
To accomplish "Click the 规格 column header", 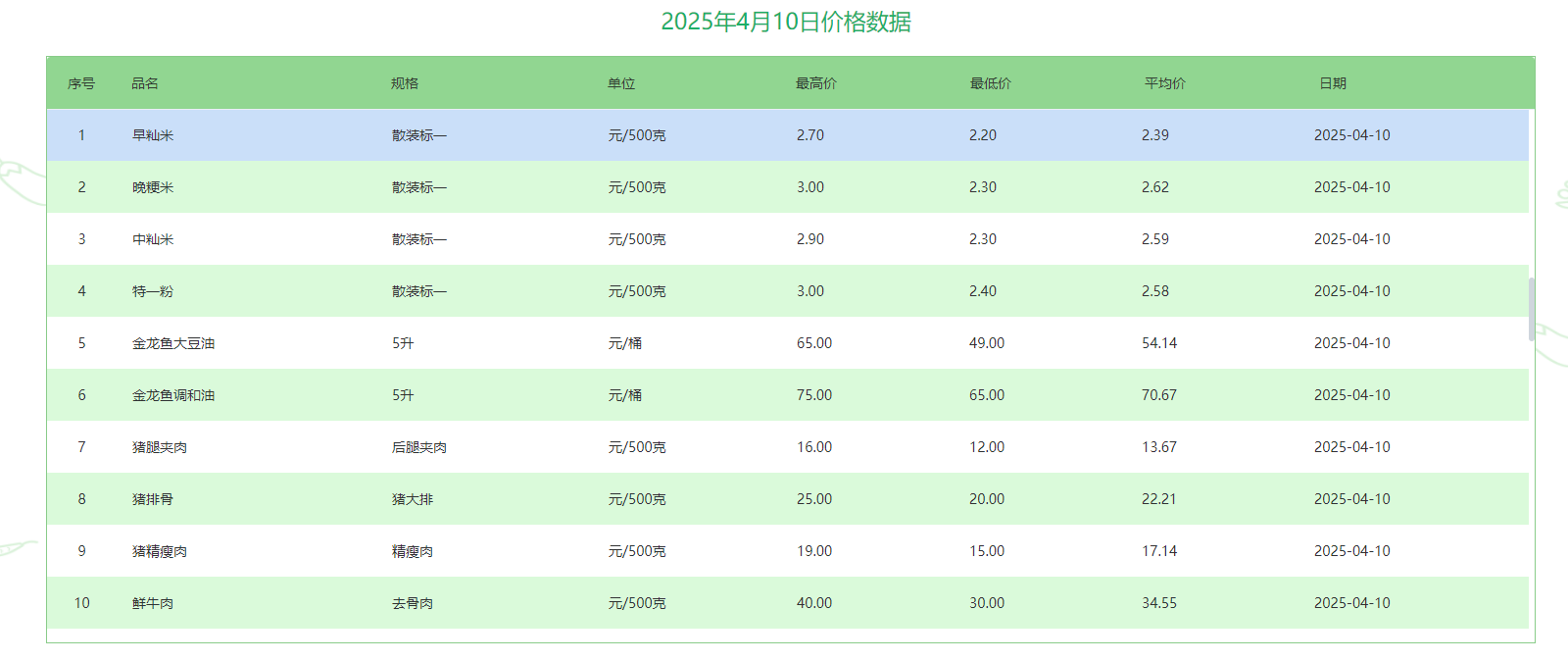I will (x=404, y=83).
